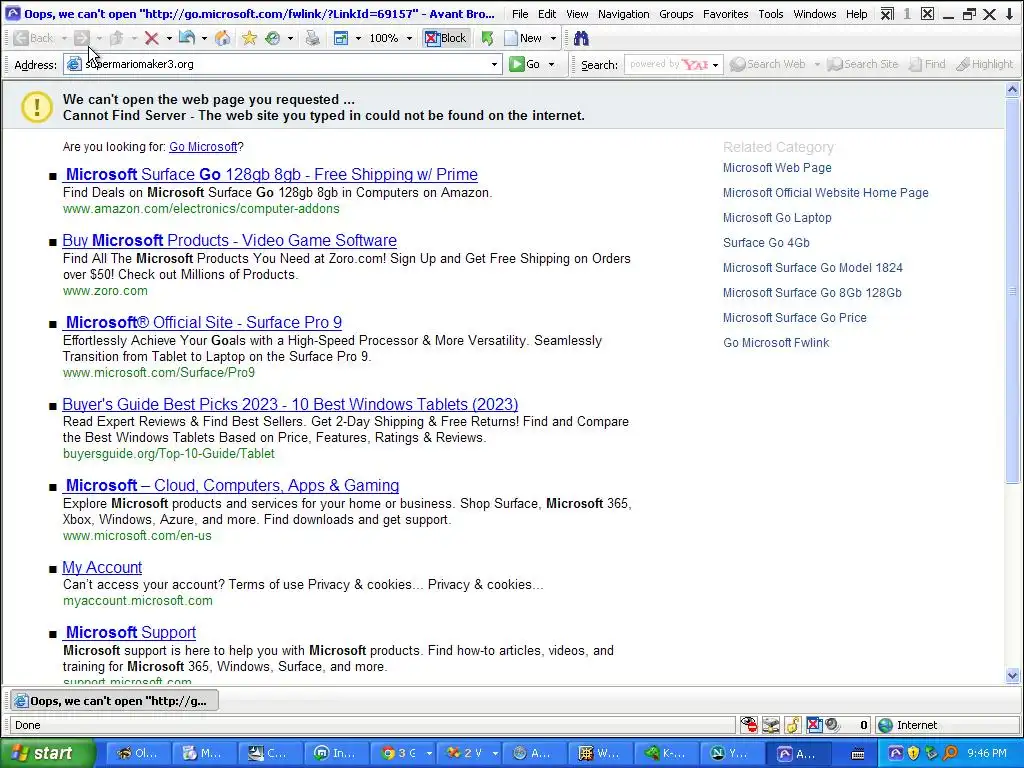Open Surface Go 4Gb related category
The width and height of the screenshot is (1024, 768).
766,243
